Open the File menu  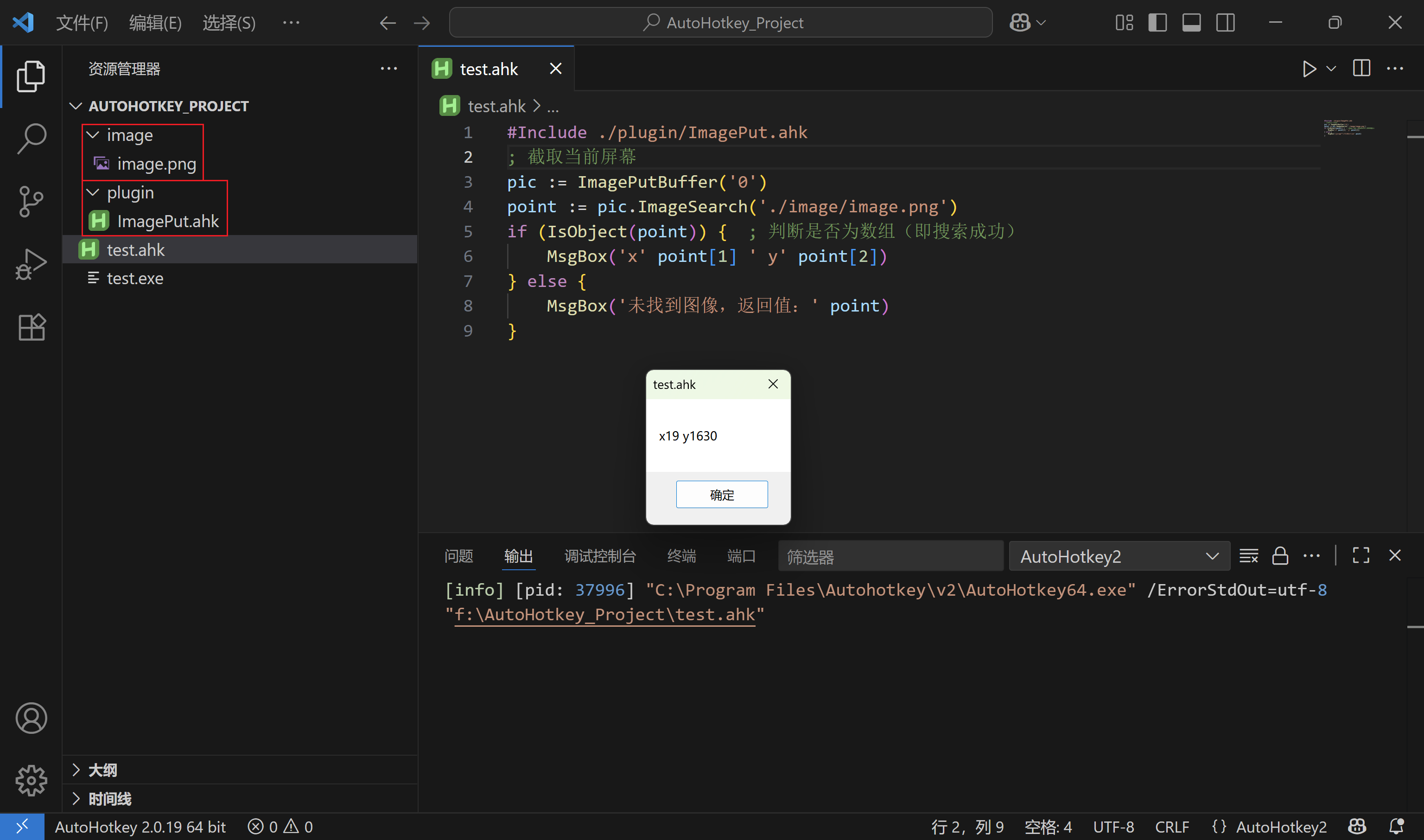click(82, 23)
